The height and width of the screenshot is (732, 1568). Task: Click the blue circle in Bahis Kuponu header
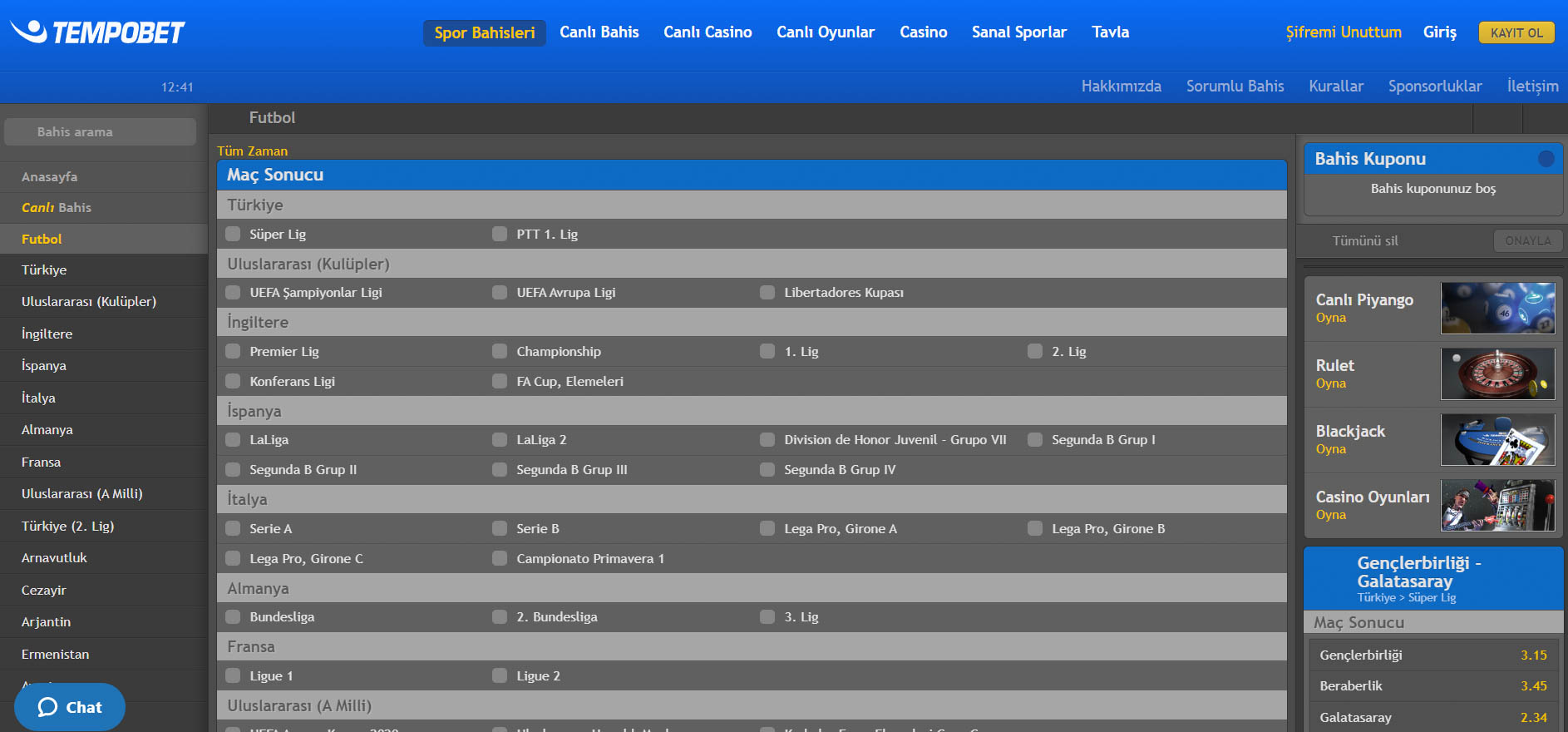1546,159
